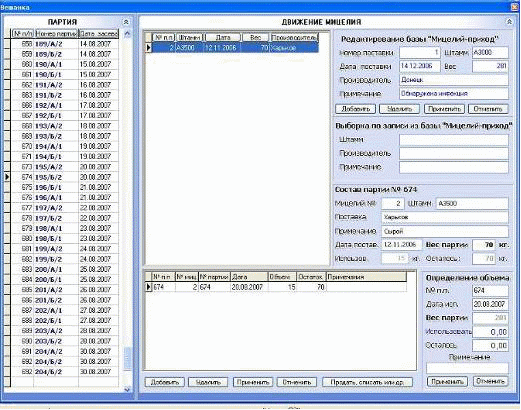The image size is (521, 410).
Task: Select row marker of mycelium record А3500
Action: pos(149,48)
